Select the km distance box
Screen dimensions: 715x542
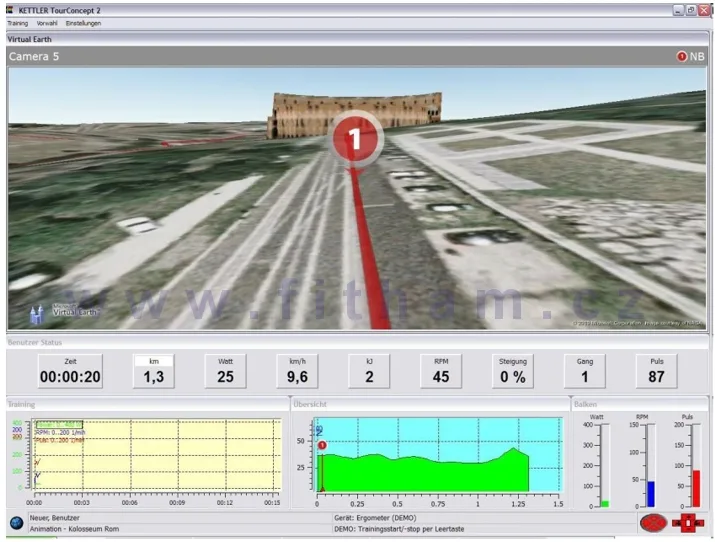click(154, 371)
